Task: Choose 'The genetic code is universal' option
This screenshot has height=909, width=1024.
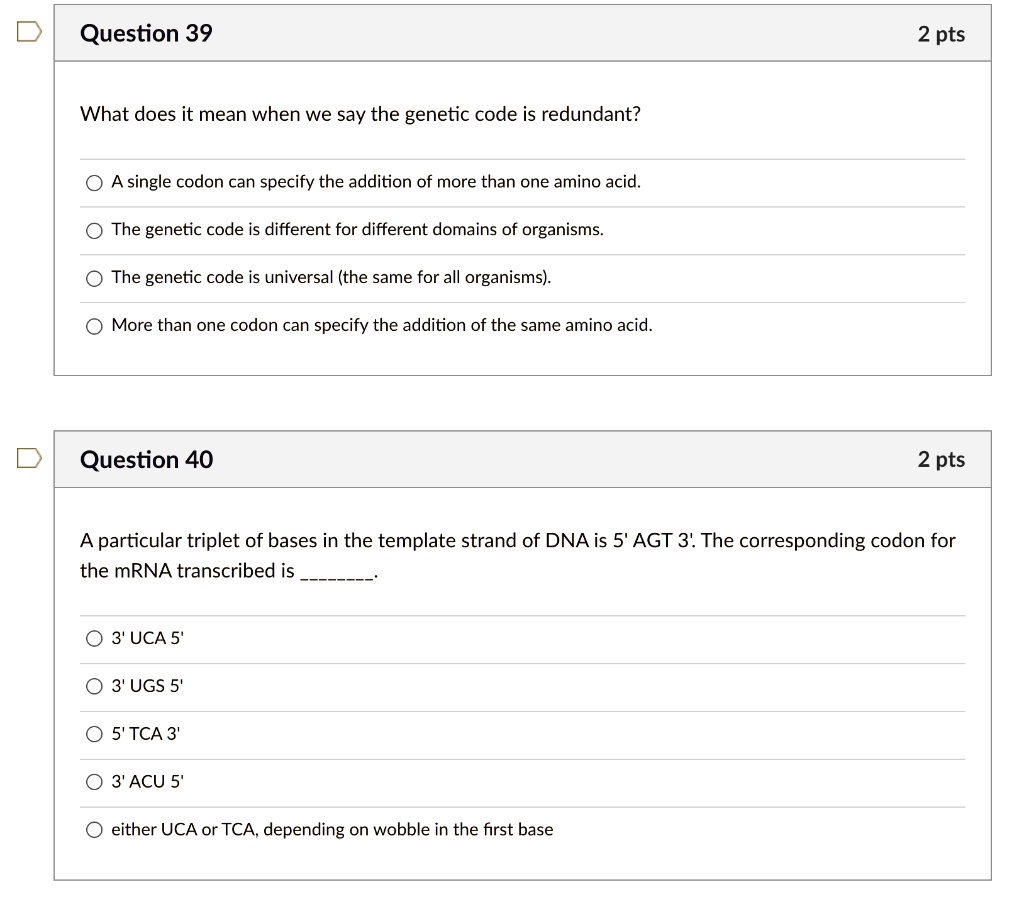Action: pos(94,278)
